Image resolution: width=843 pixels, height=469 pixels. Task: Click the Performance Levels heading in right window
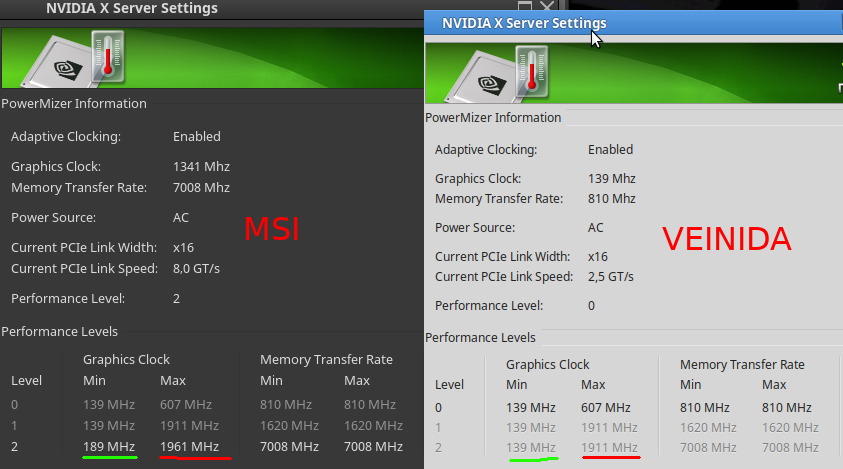tap(480, 338)
